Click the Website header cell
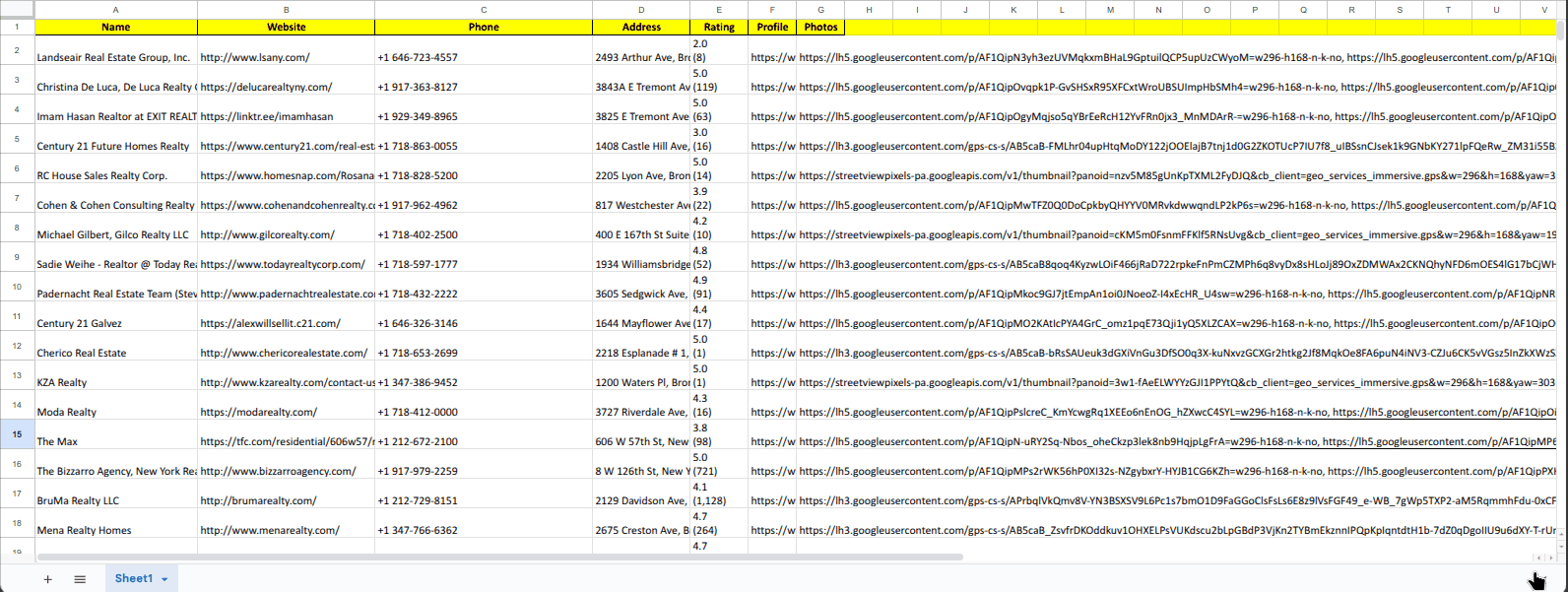The width and height of the screenshot is (1568, 592). (287, 27)
